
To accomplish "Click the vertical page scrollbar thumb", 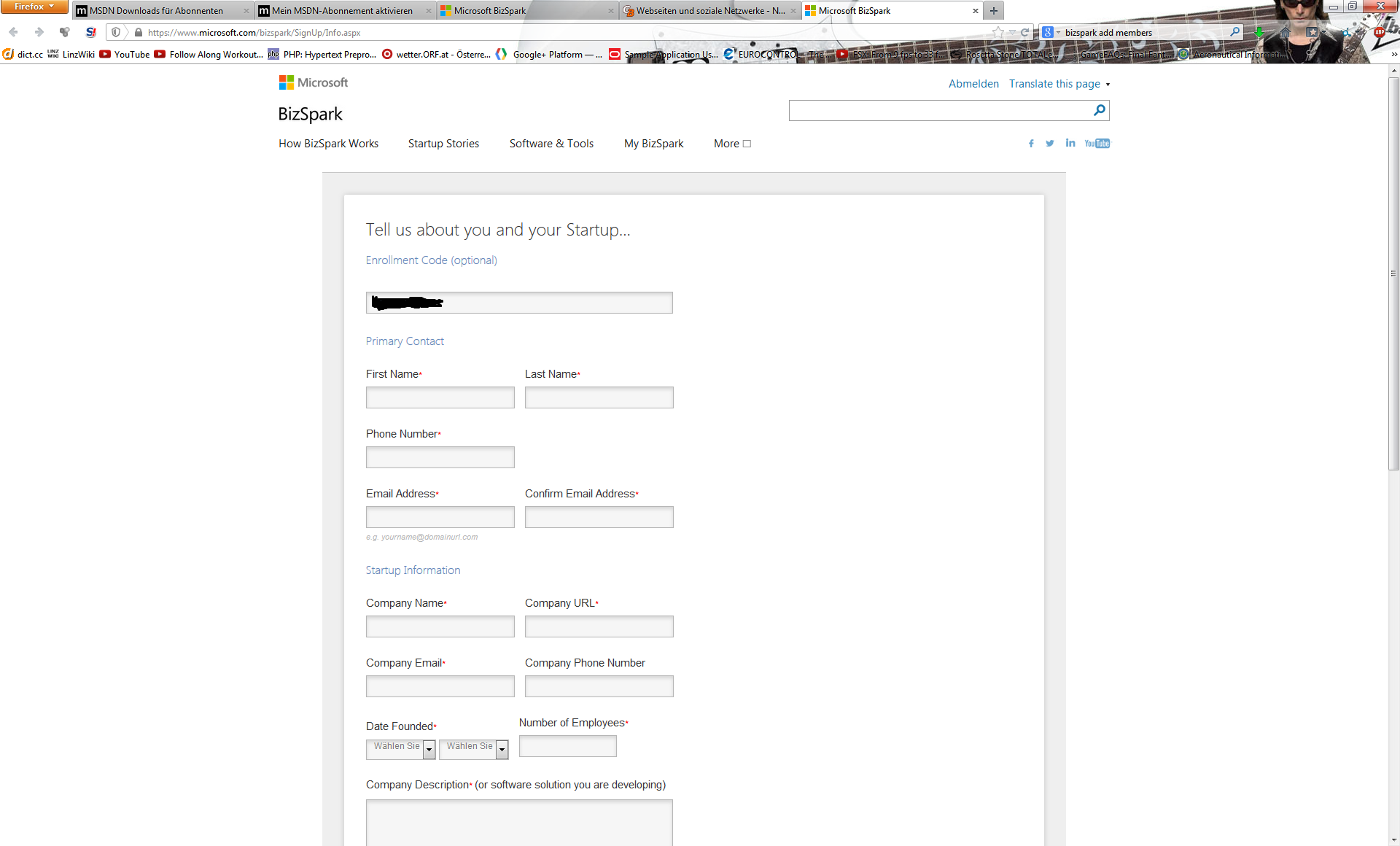I will (1393, 273).
